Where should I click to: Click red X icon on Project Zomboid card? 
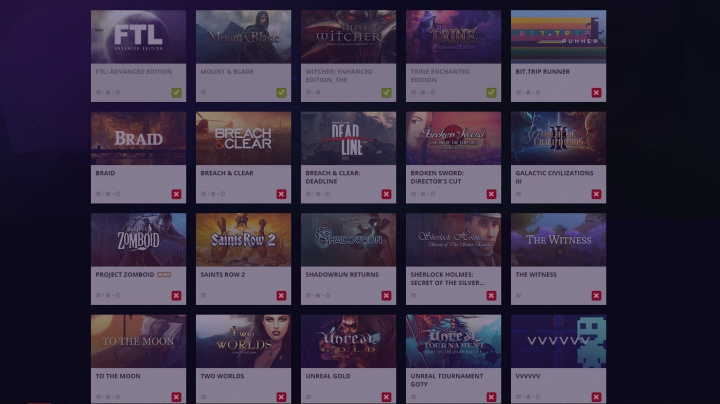pyautogui.click(x=176, y=296)
